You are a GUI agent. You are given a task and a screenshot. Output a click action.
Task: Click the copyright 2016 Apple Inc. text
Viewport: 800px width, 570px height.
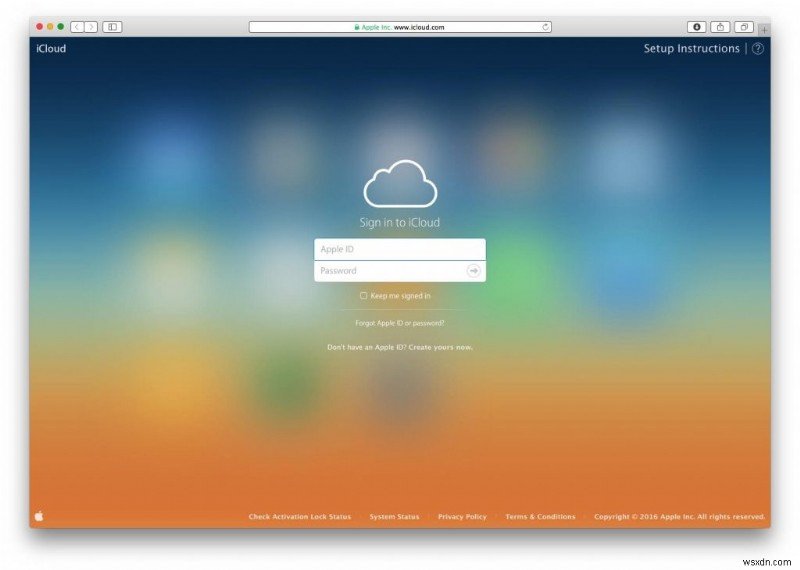pyautogui.click(x=680, y=516)
